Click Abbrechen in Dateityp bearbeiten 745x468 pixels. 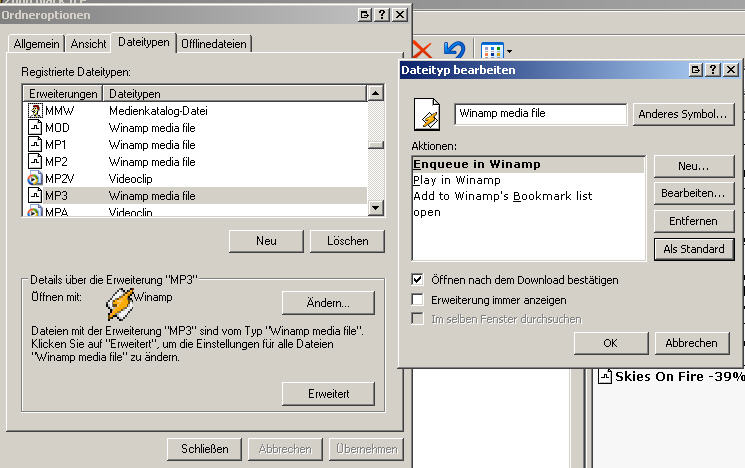tap(691, 343)
